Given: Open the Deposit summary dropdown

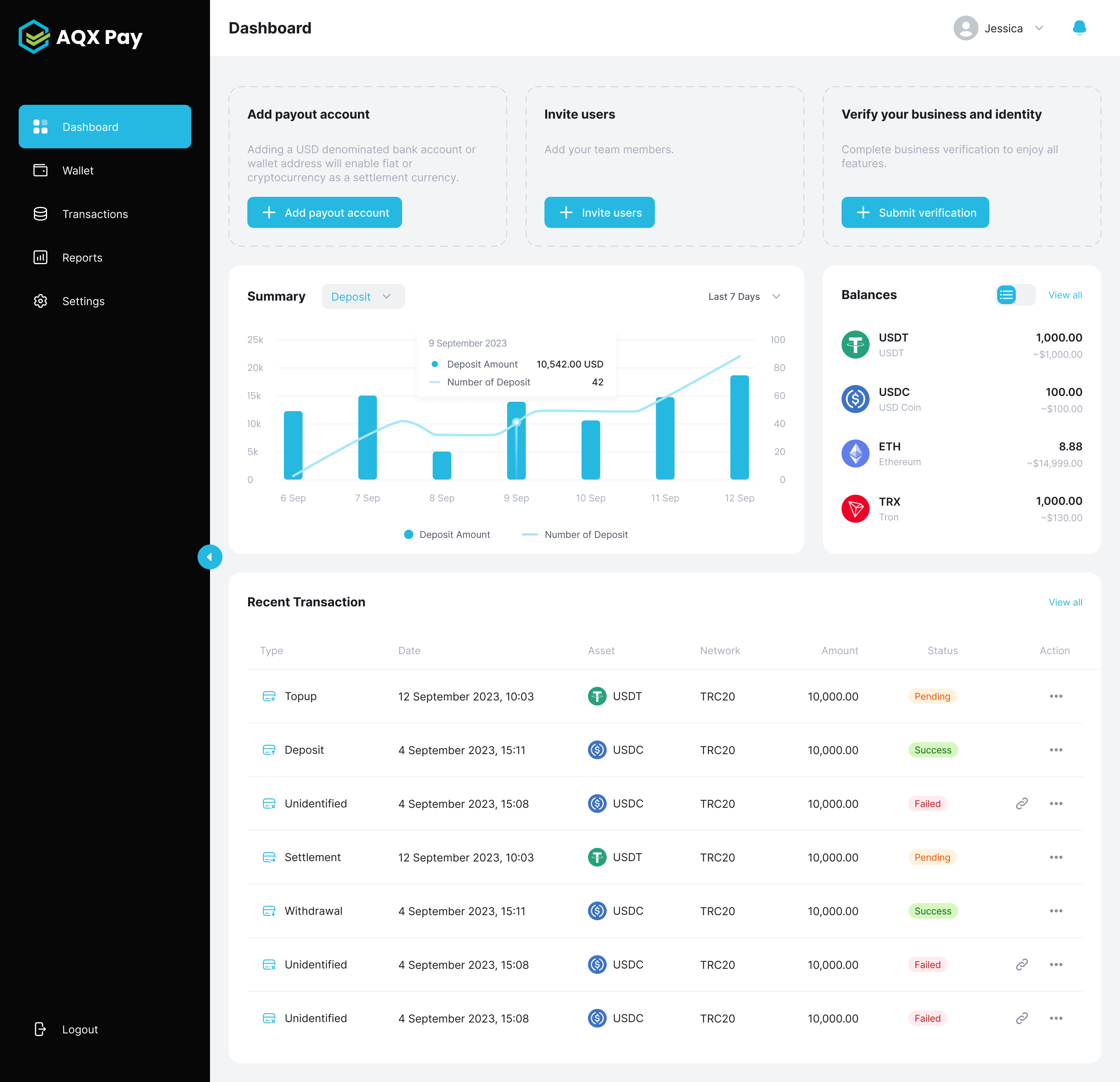Looking at the screenshot, I should click(x=364, y=297).
